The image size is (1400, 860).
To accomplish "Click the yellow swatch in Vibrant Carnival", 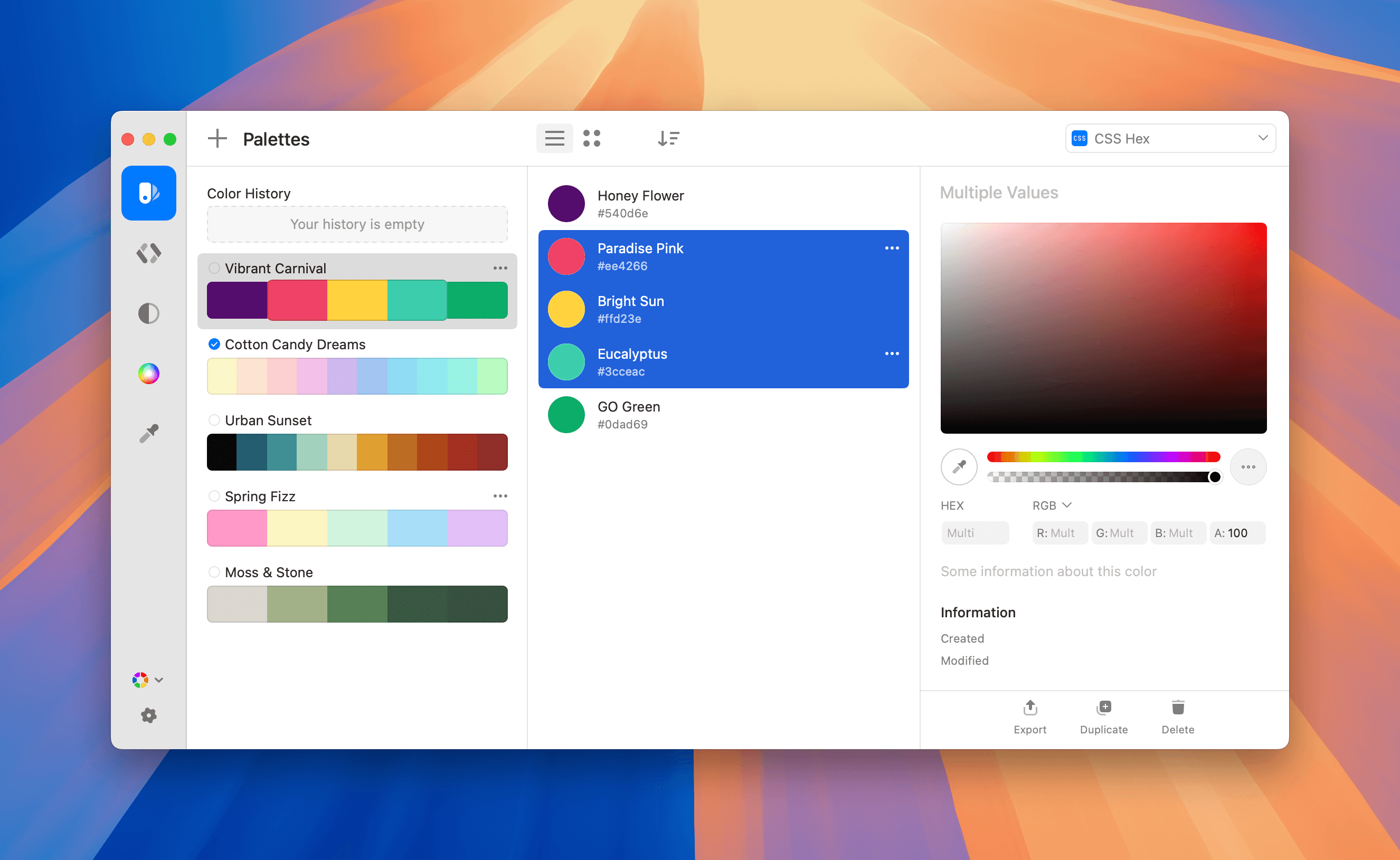I will pyautogui.click(x=357, y=300).
